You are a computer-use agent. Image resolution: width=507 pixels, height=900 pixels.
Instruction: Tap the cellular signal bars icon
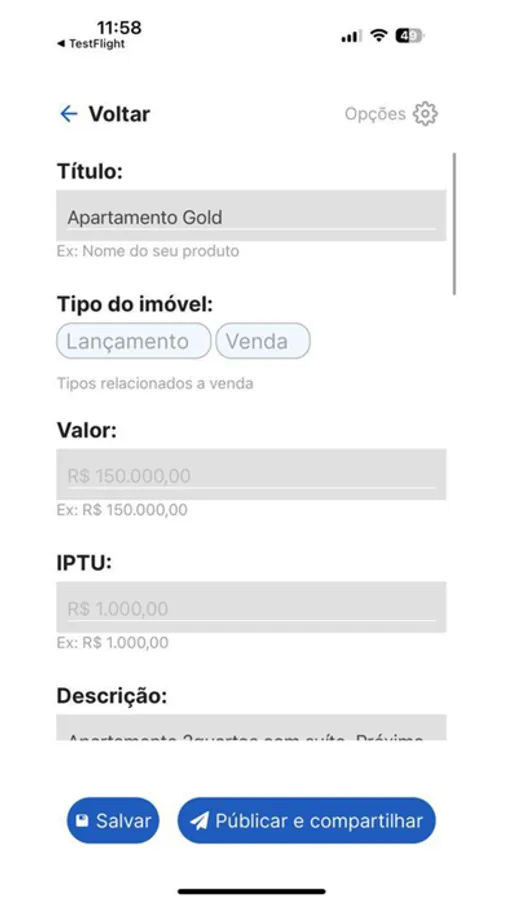(x=351, y=36)
